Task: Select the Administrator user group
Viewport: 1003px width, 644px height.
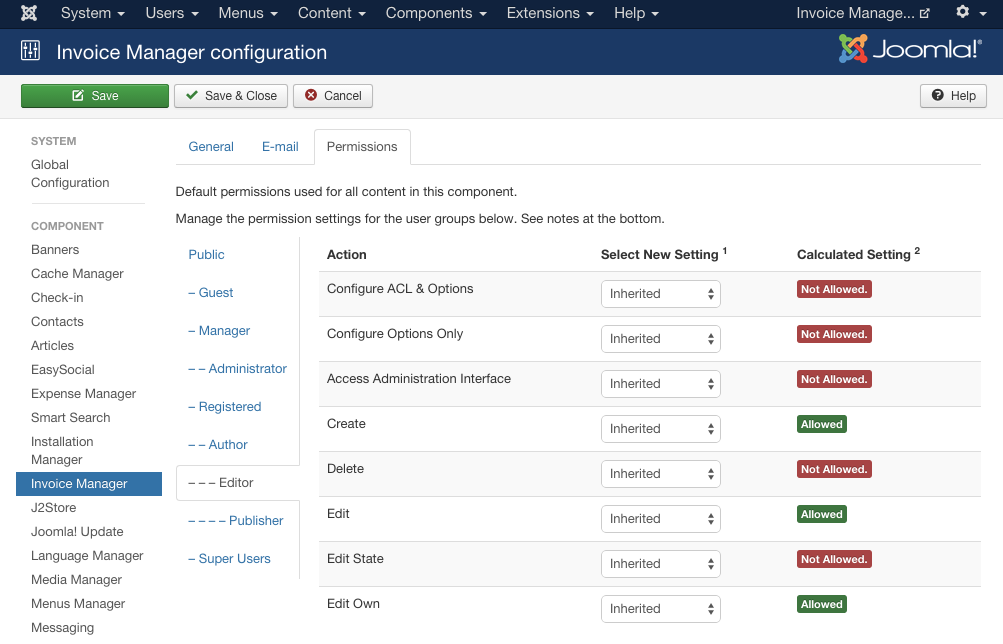Action: pyautogui.click(x=237, y=368)
